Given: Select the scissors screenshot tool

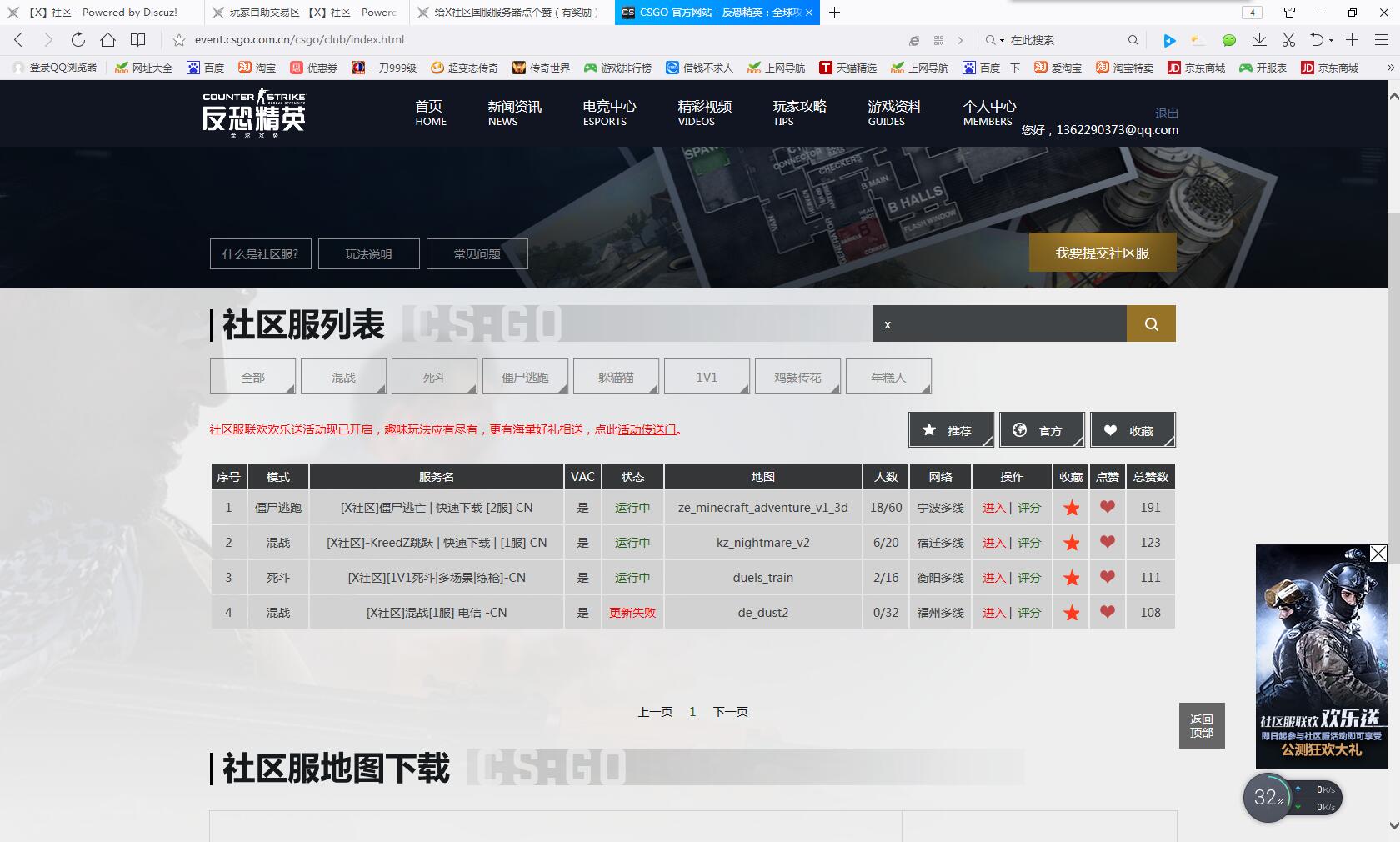Looking at the screenshot, I should click(1288, 40).
